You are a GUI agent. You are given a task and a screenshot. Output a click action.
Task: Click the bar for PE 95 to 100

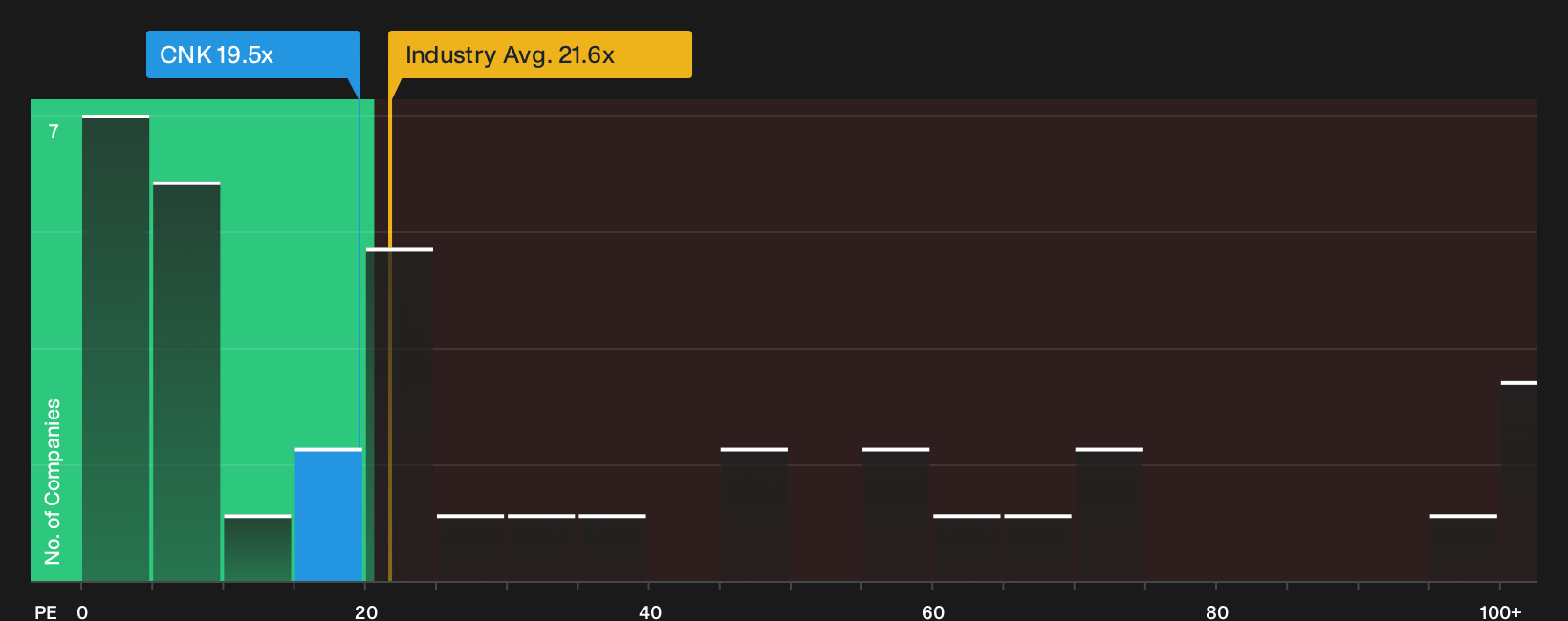(x=1464, y=547)
